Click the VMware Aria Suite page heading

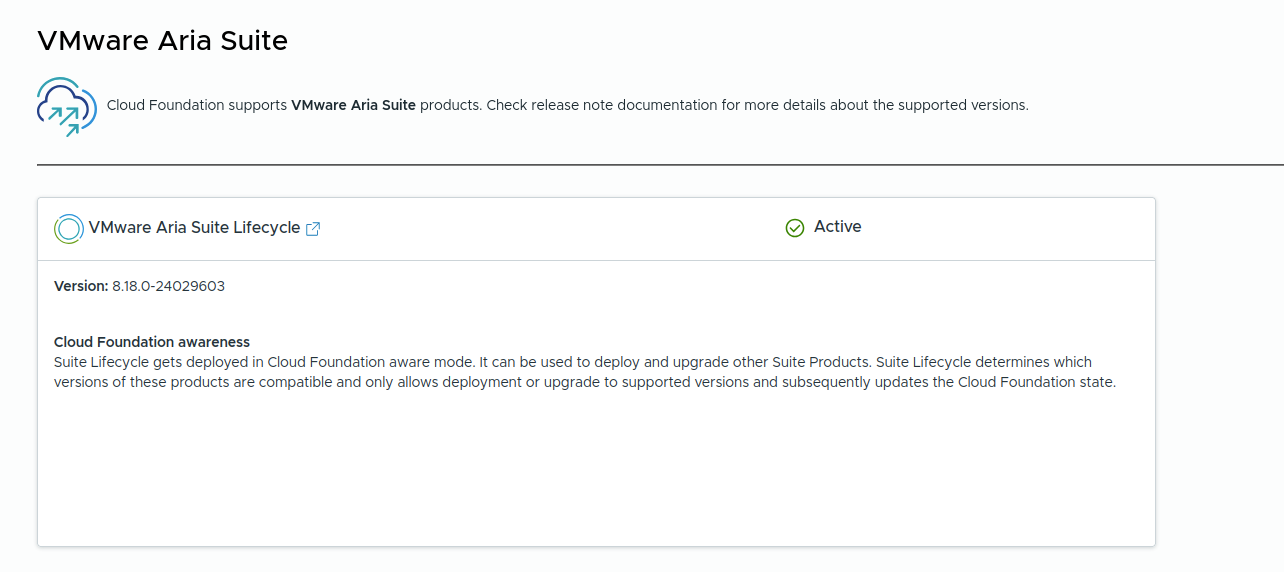pos(162,41)
